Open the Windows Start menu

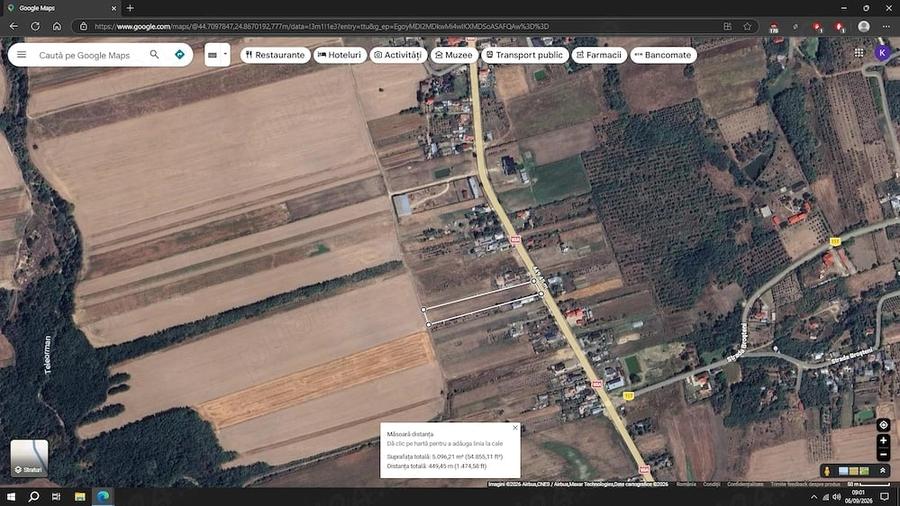[11, 496]
